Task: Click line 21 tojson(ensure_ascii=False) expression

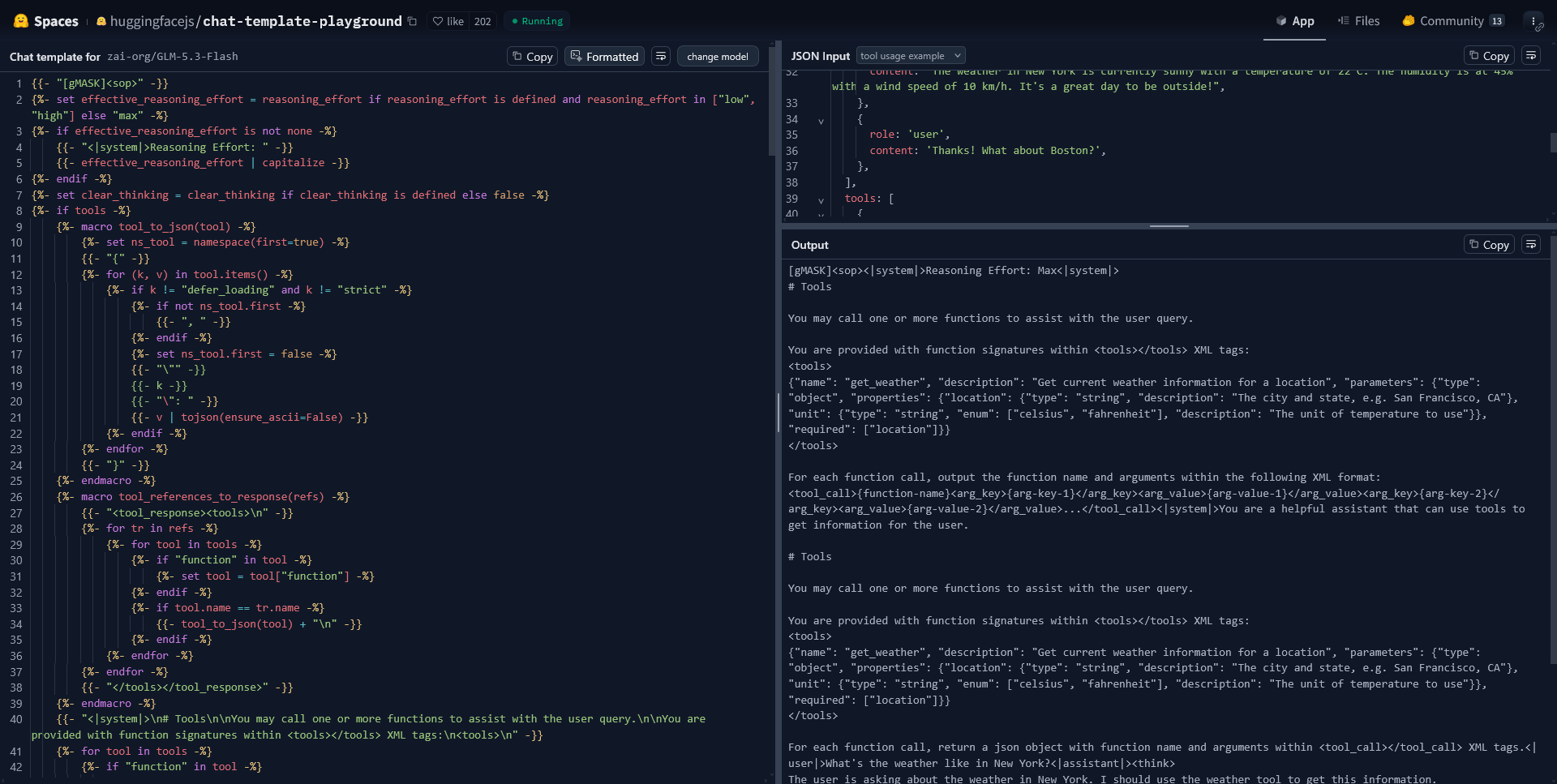Action: coord(262,417)
